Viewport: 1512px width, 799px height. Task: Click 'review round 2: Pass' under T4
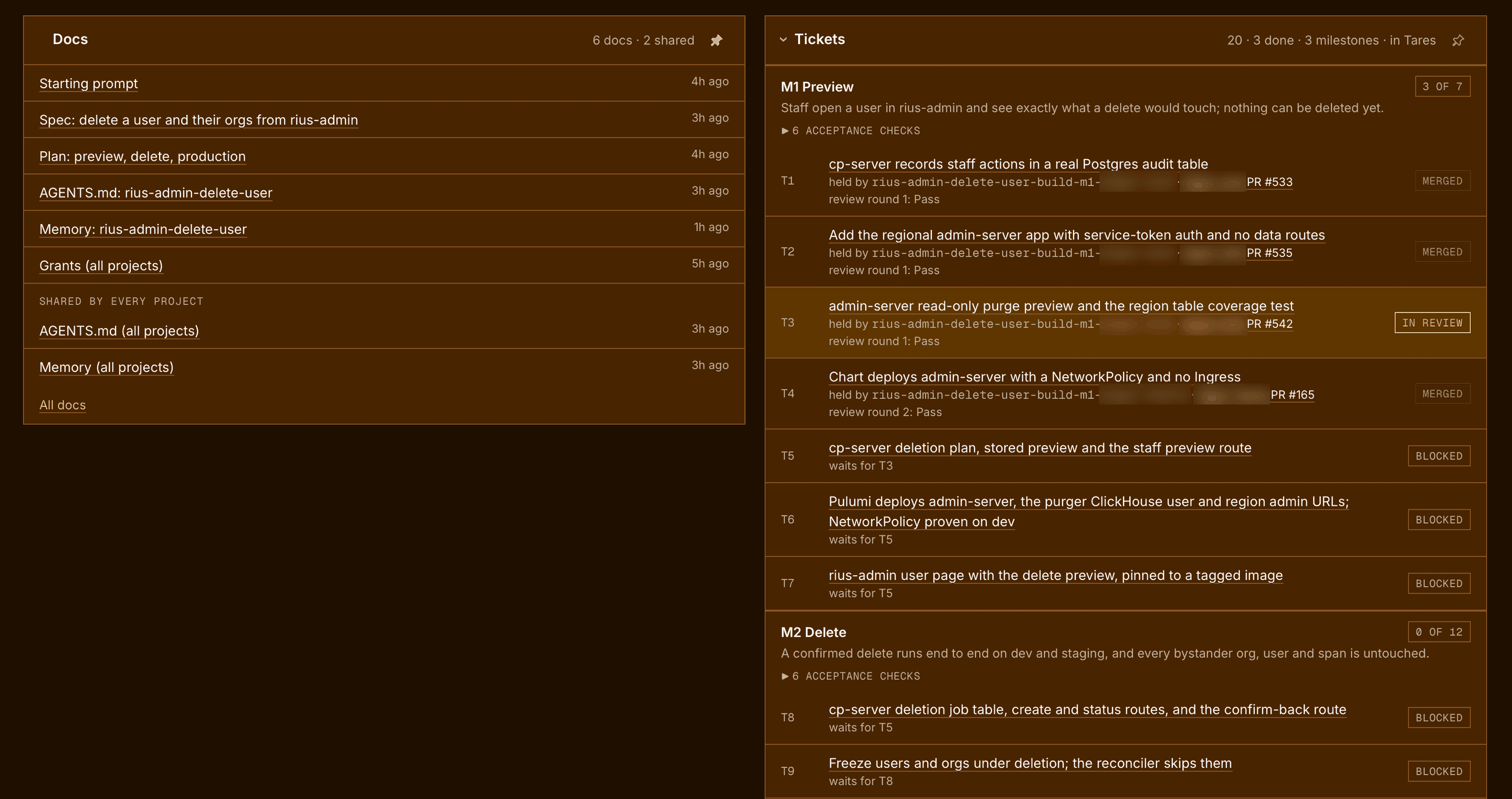pyautogui.click(x=885, y=412)
